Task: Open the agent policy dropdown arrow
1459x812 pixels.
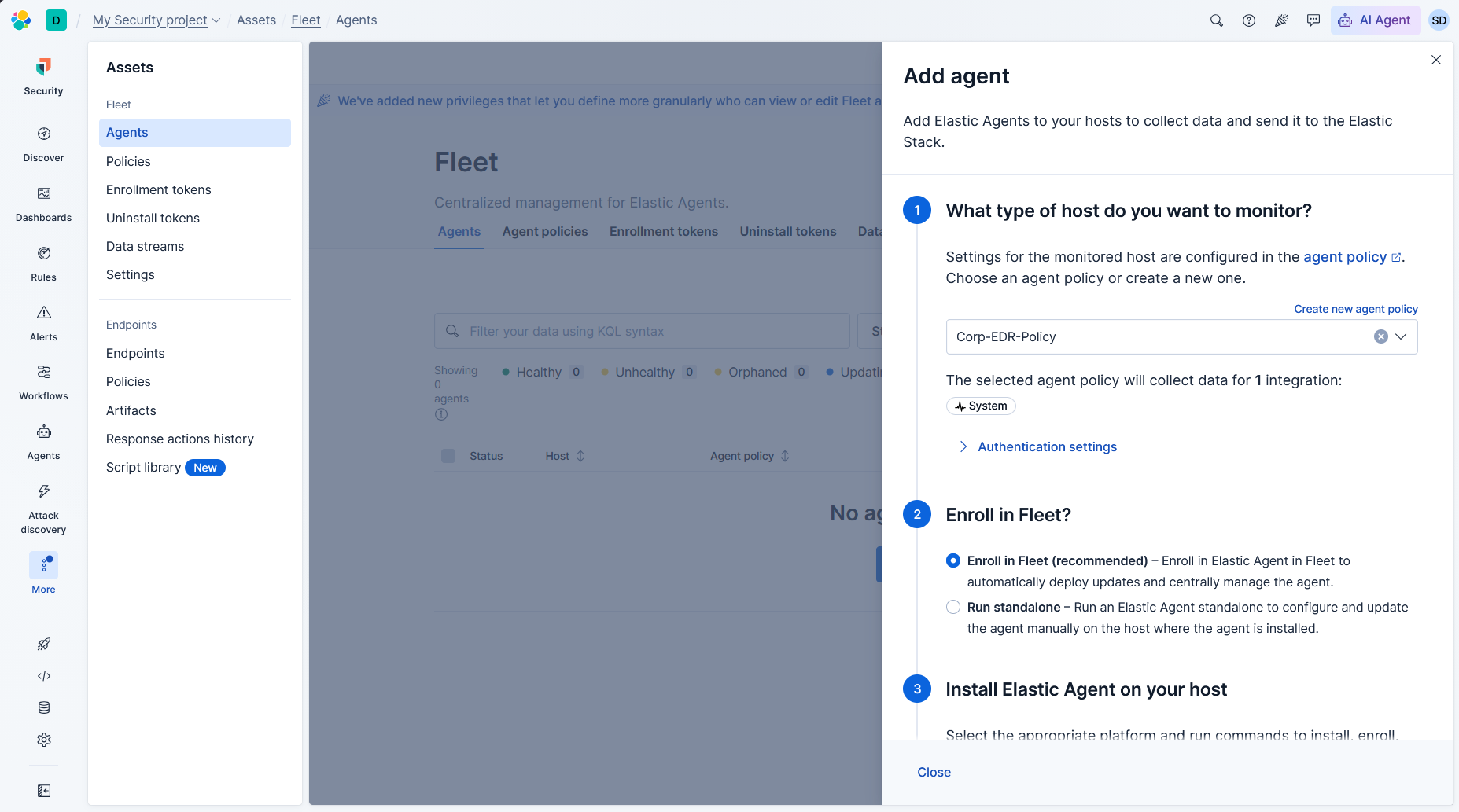Action: (x=1401, y=336)
